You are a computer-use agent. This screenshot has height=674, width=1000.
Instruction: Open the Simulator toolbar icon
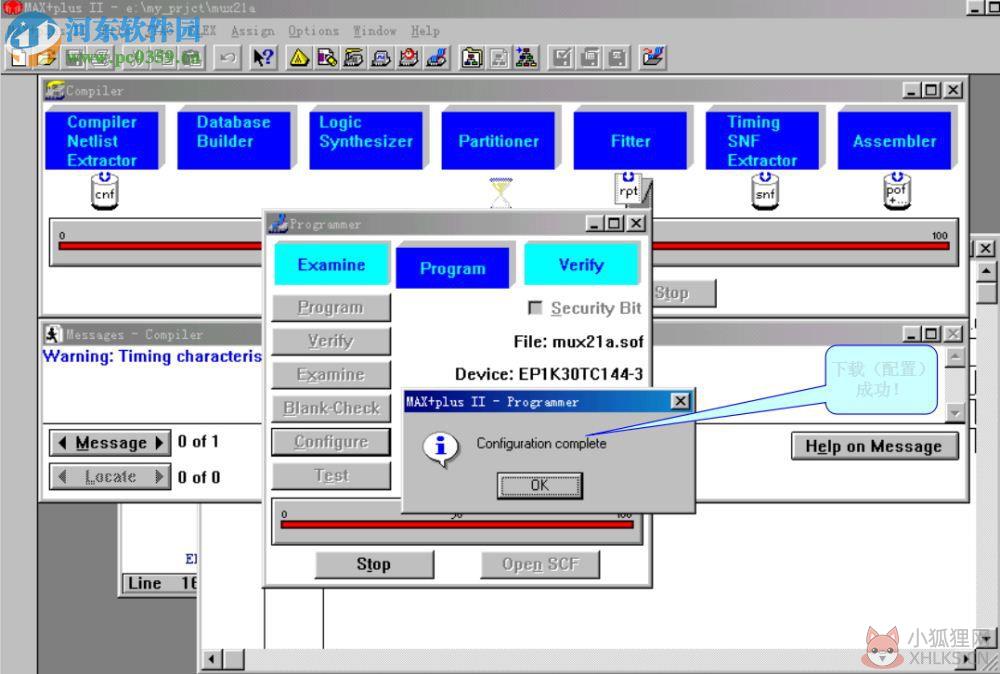pos(381,58)
